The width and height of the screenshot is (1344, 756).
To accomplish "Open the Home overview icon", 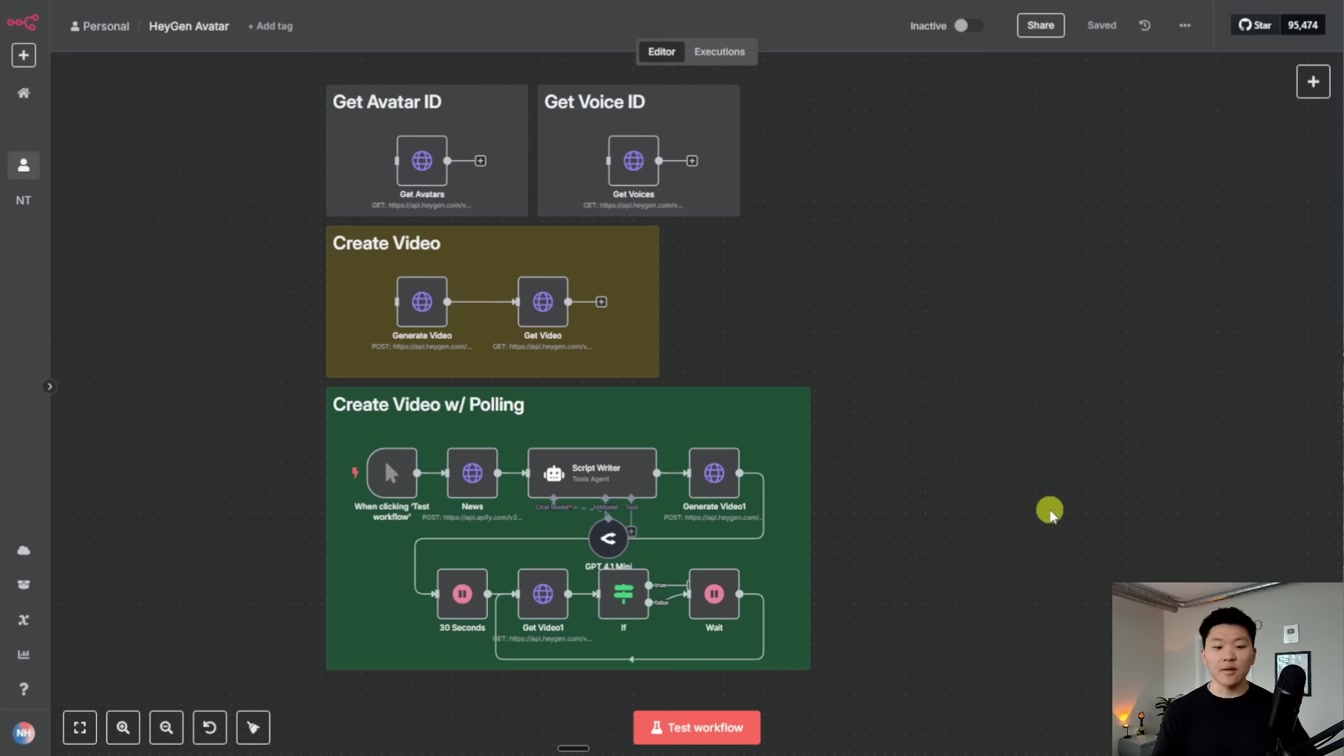I will coord(24,93).
